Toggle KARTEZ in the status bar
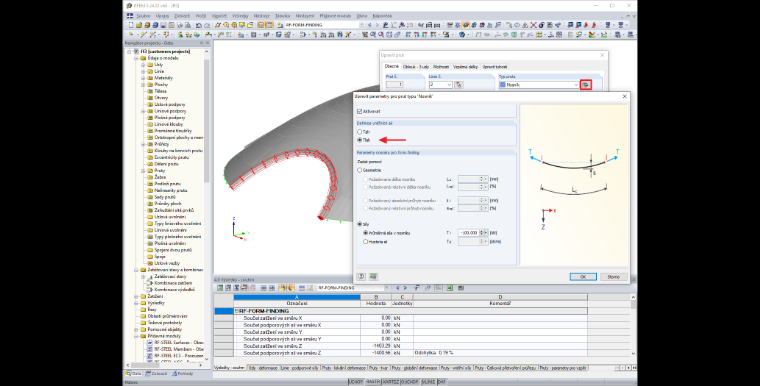 391,382
